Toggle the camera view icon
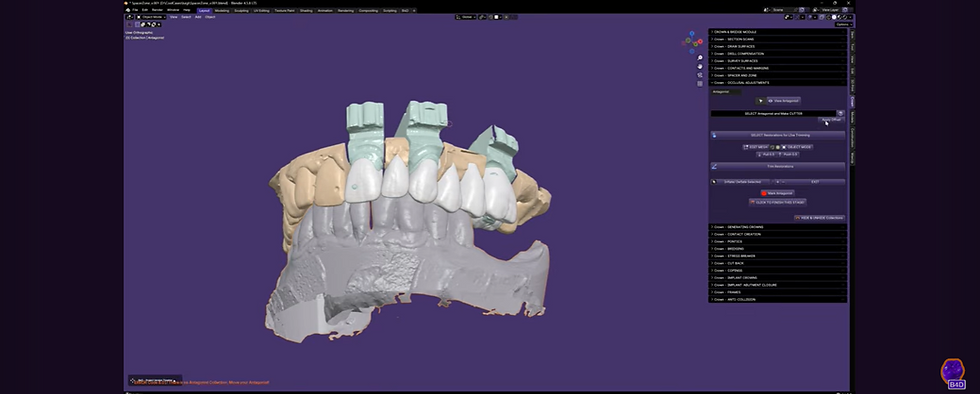Viewport: 980px width, 394px height. tap(700, 75)
